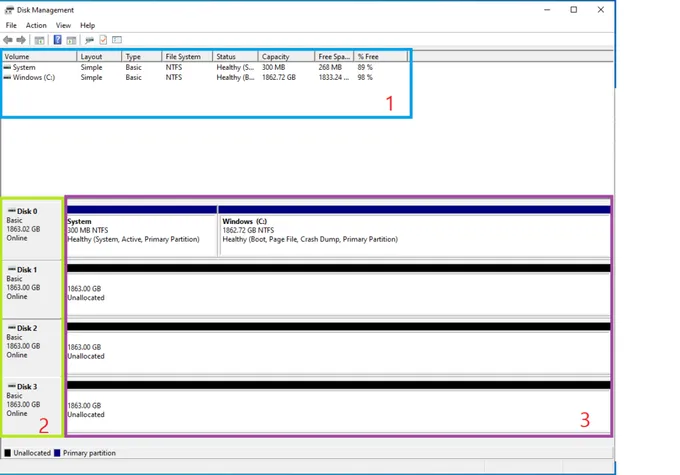Click the Primary partition blue legend swatch
Screen dimensions: 680x475
coord(57,453)
